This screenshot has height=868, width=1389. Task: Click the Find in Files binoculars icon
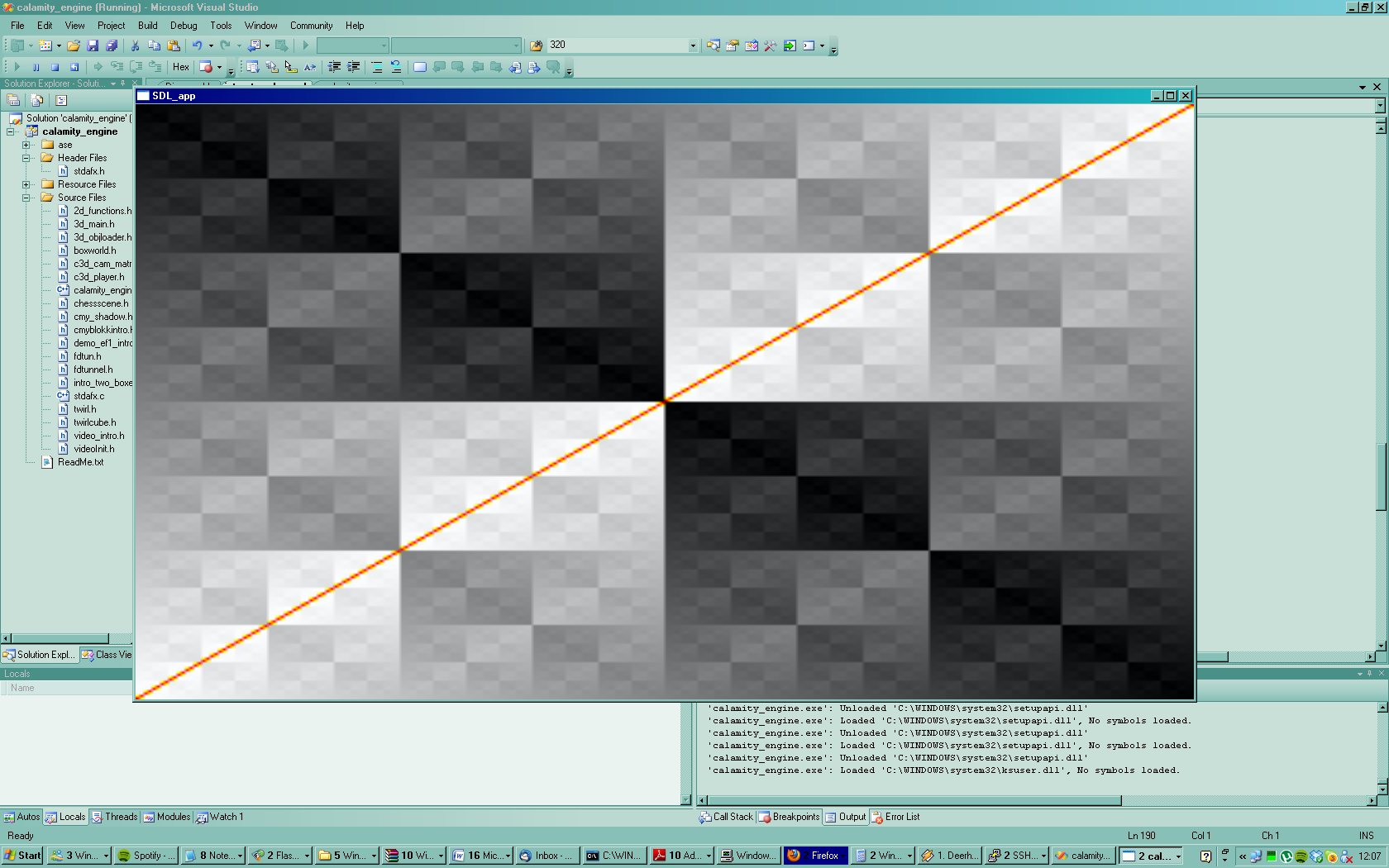536,45
